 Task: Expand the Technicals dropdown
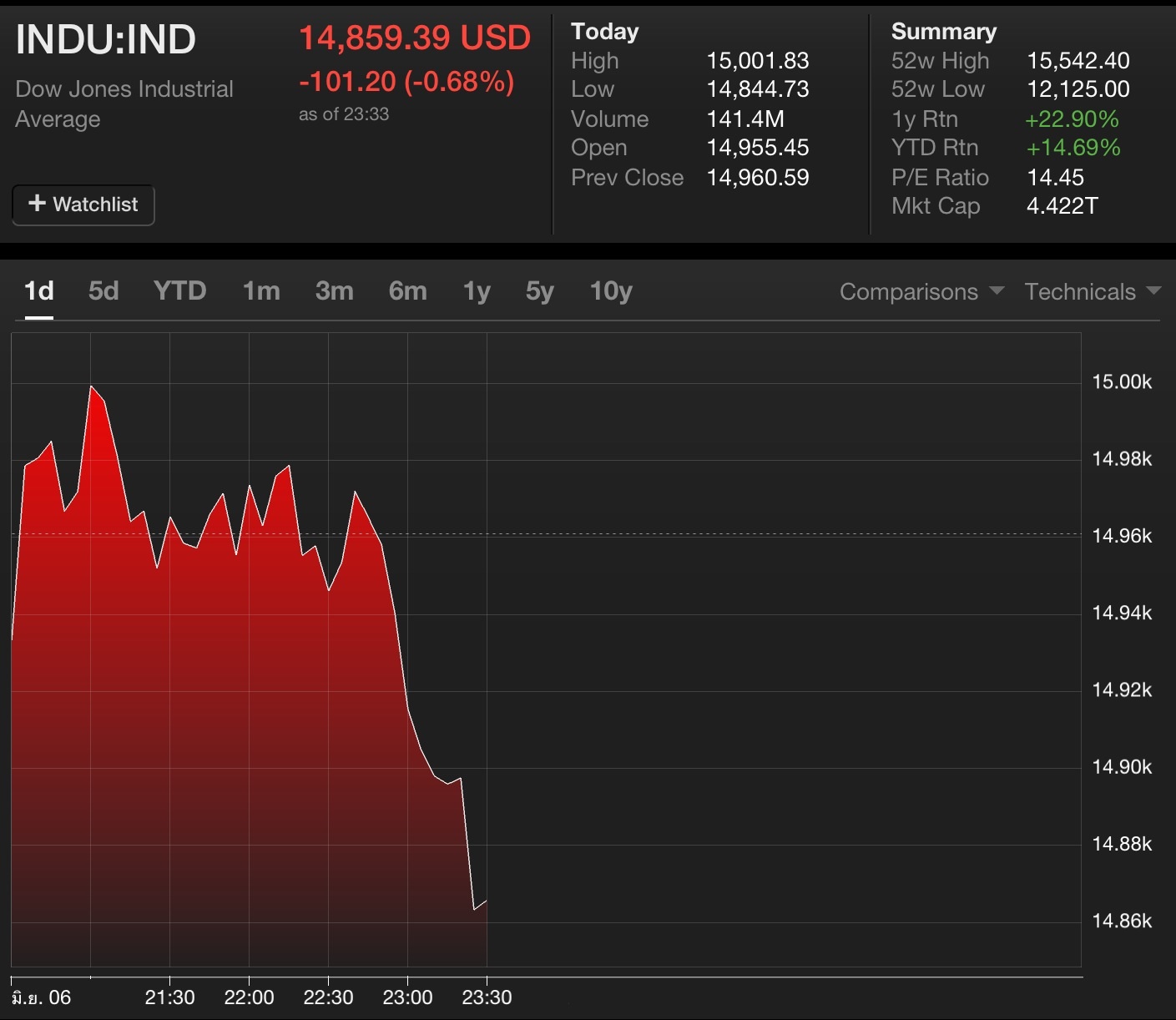1093,291
